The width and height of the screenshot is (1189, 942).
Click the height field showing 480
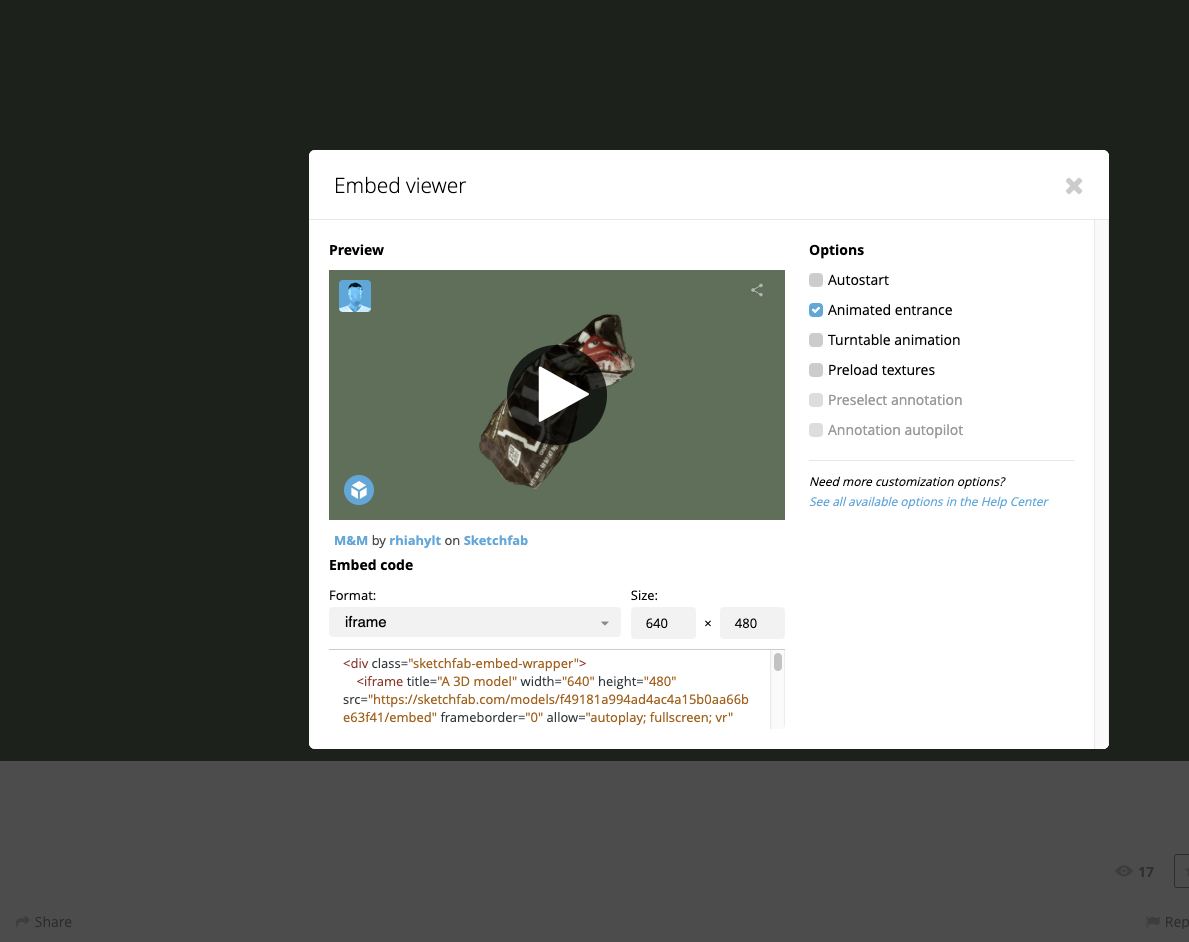[x=751, y=623]
